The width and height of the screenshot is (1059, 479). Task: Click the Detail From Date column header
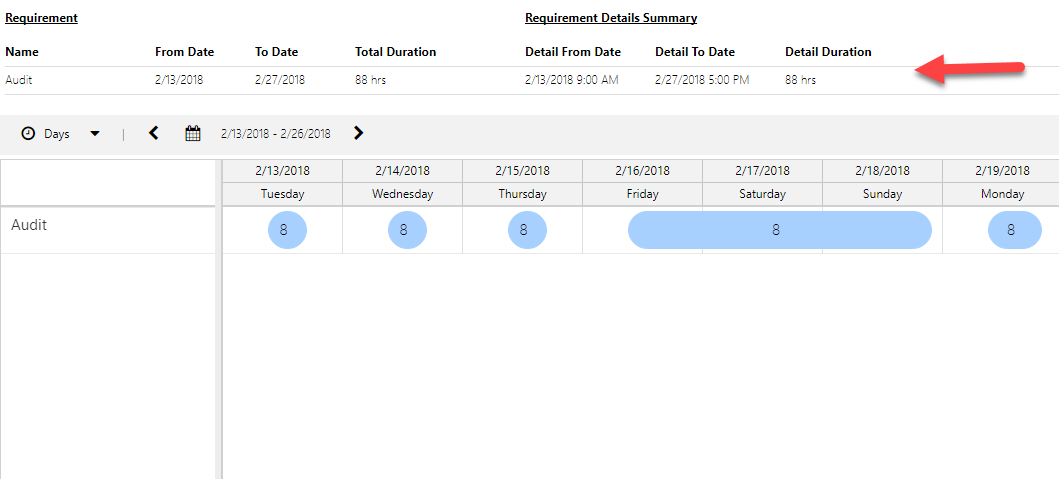pyautogui.click(x=572, y=52)
